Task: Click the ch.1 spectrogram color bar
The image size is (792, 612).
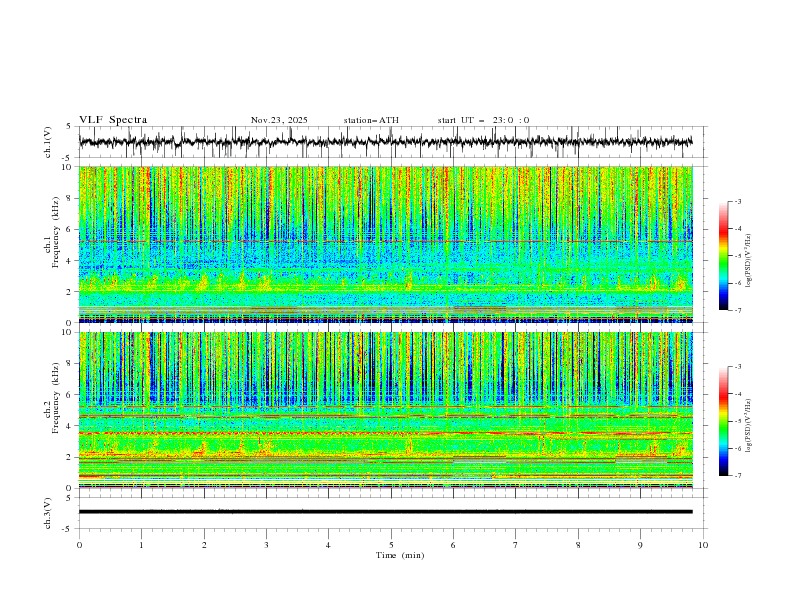Action: point(723,256)
